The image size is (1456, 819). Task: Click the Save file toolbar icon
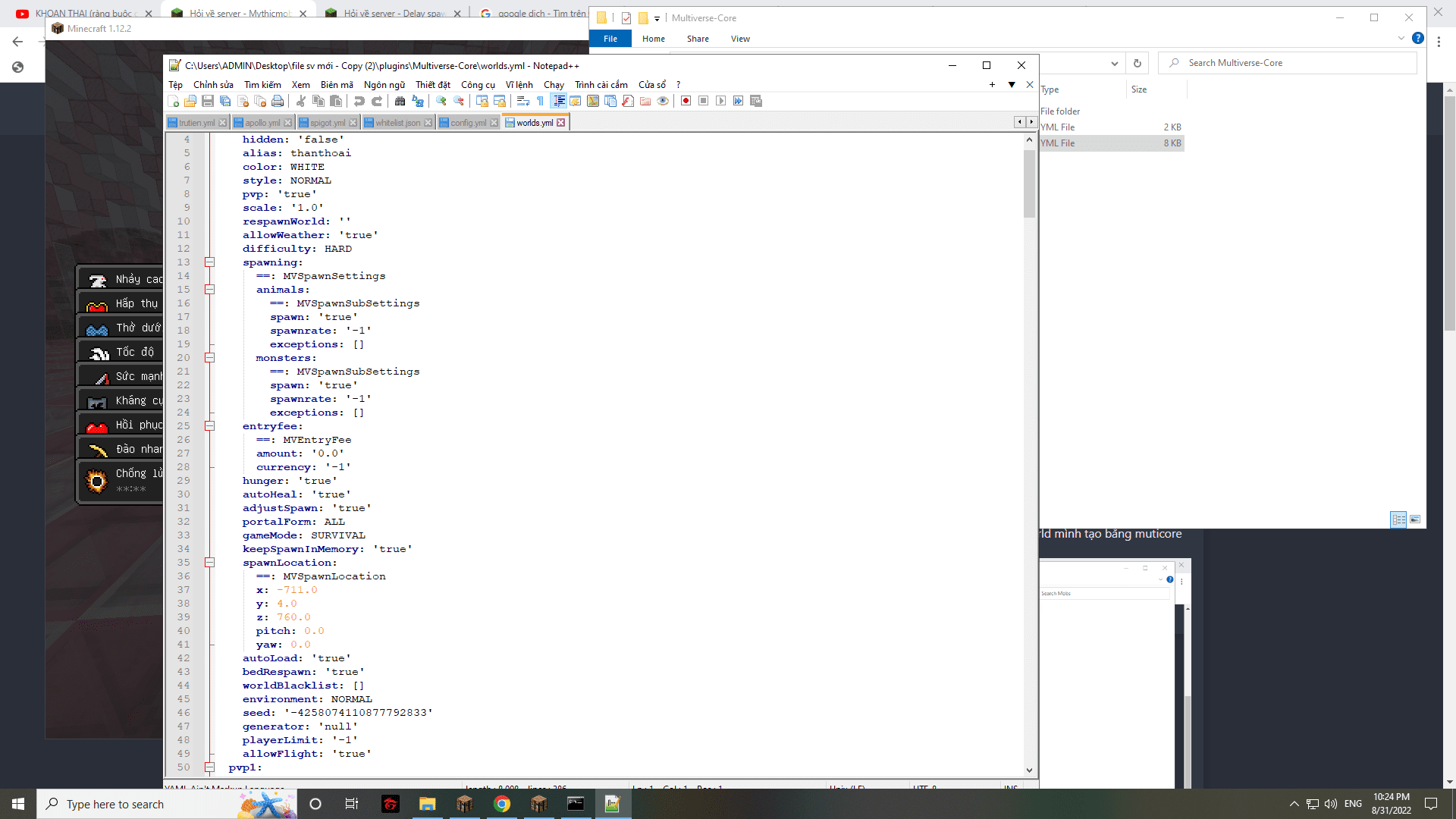(208, 101)
